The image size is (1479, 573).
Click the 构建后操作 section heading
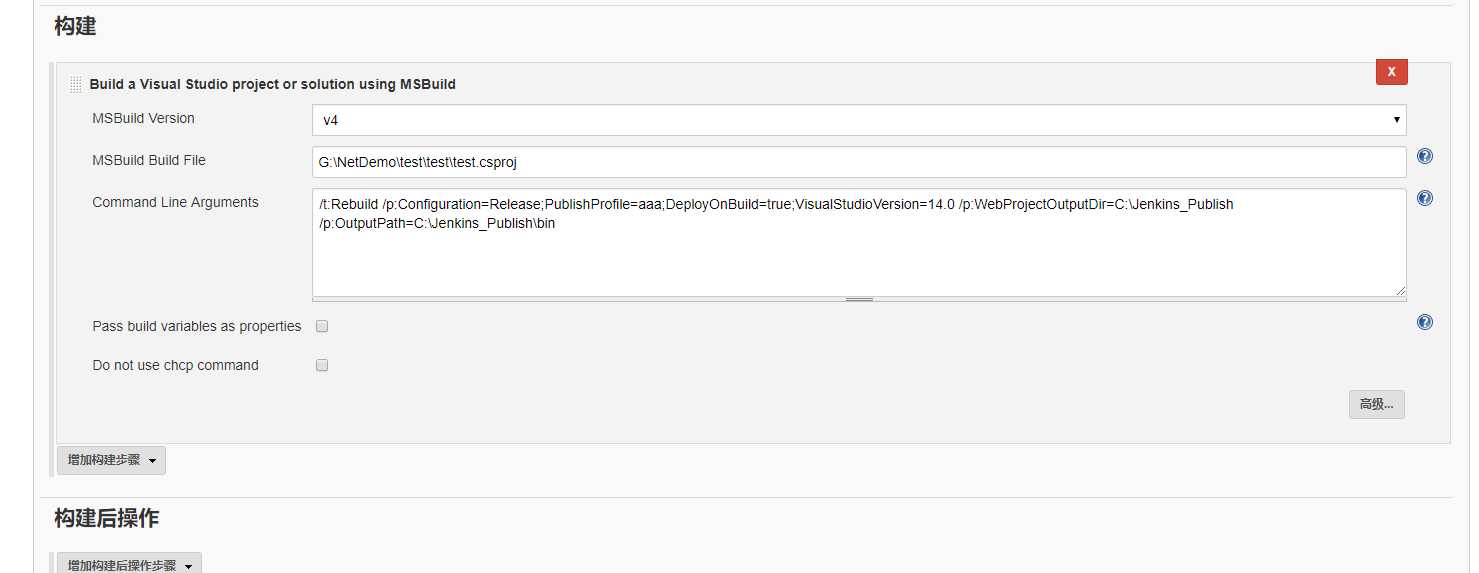pos(106,518)
